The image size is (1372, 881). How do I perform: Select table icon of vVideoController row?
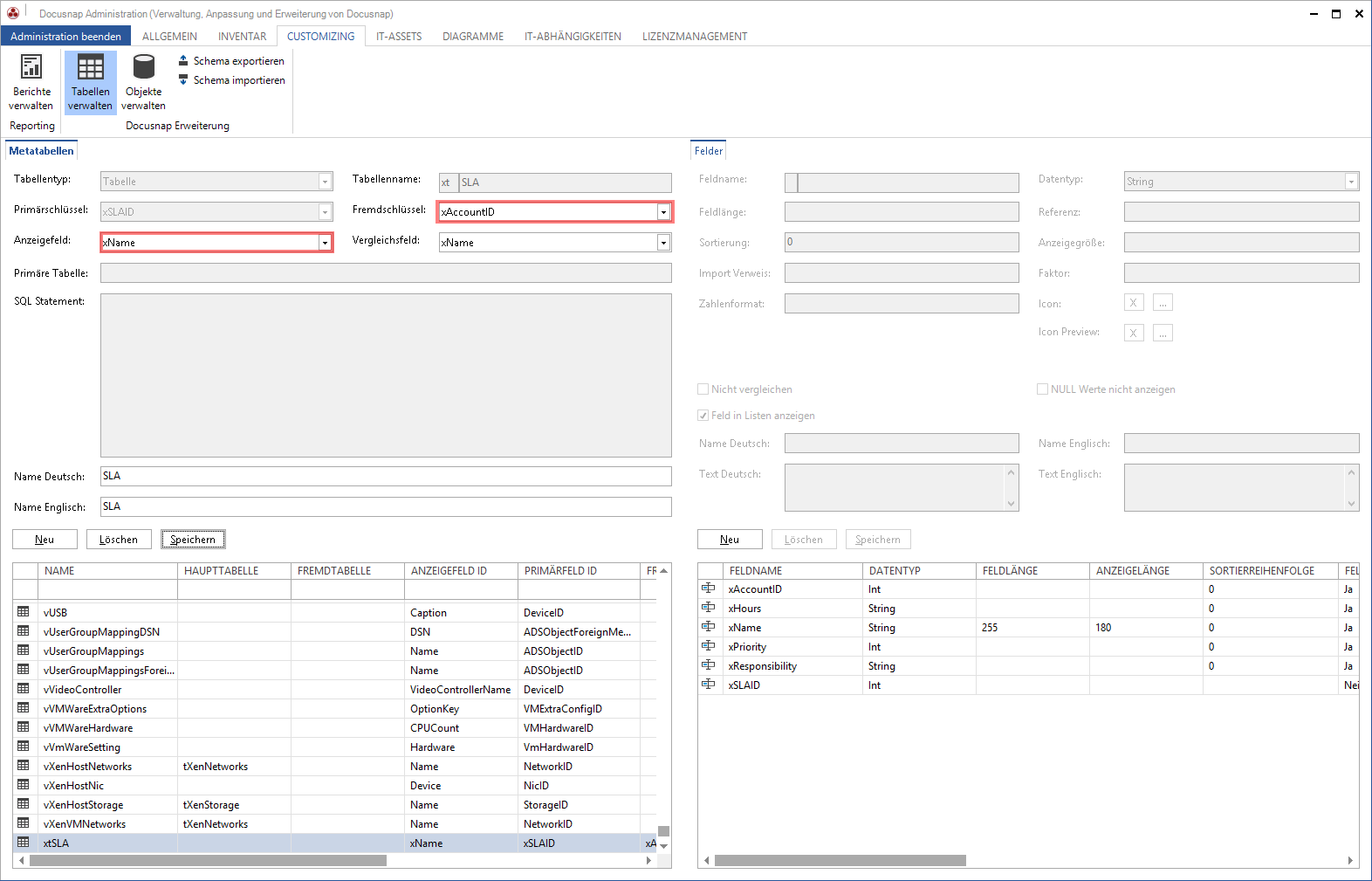coord(24,689)
